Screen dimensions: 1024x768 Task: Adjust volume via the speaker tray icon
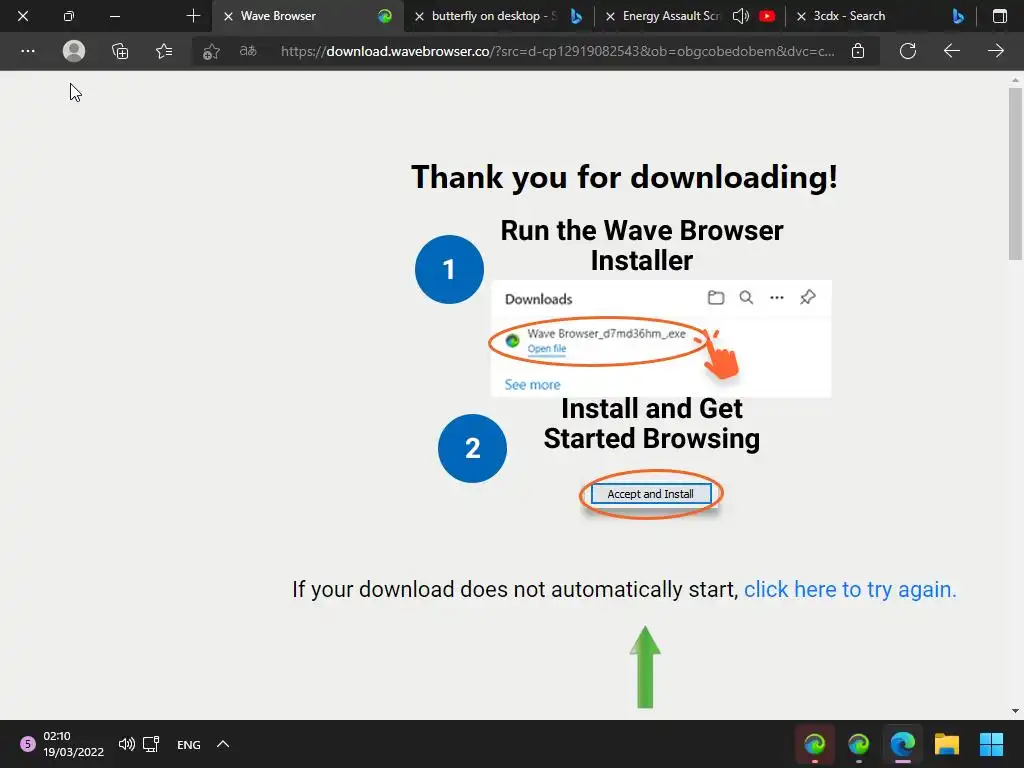pos(127,744)
